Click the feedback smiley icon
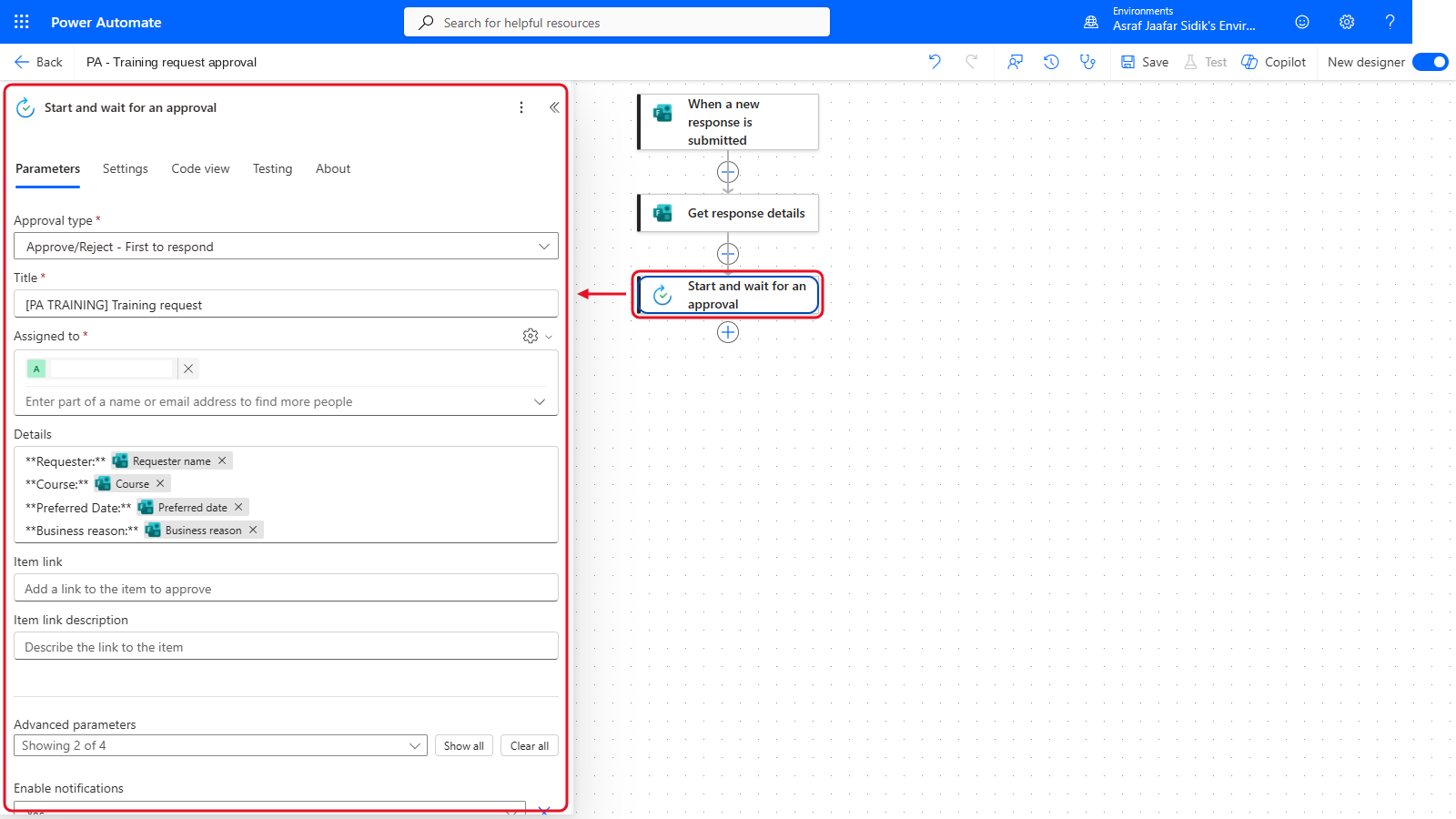The image size is (1456, 819). point(1302,22)
